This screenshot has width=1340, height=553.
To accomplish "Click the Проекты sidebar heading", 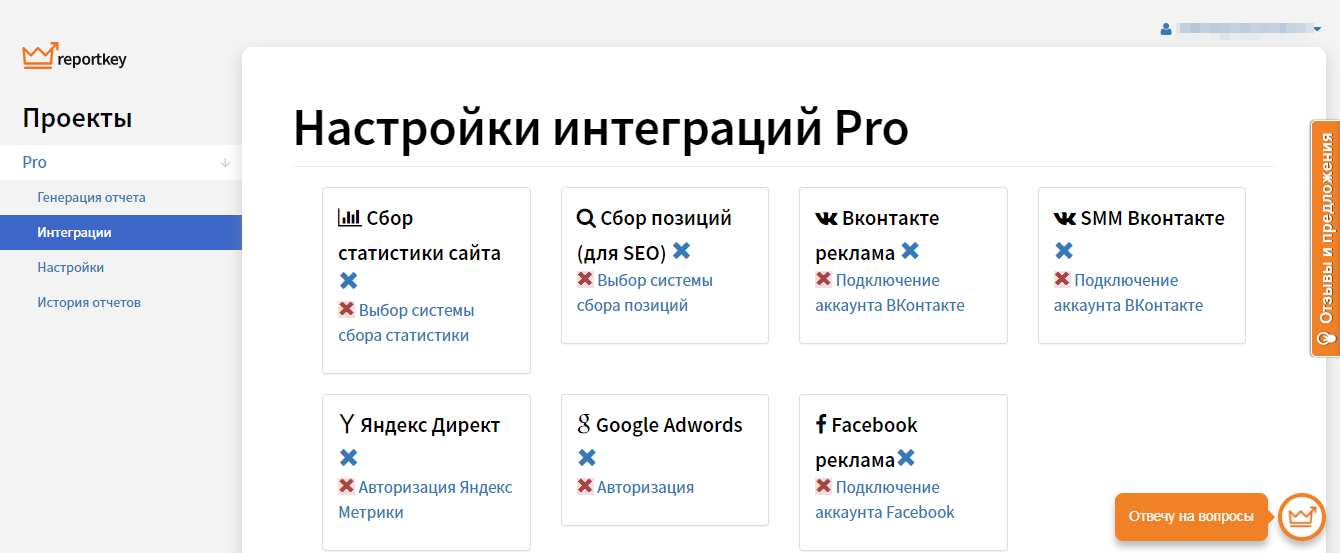I will pos(77,118).
